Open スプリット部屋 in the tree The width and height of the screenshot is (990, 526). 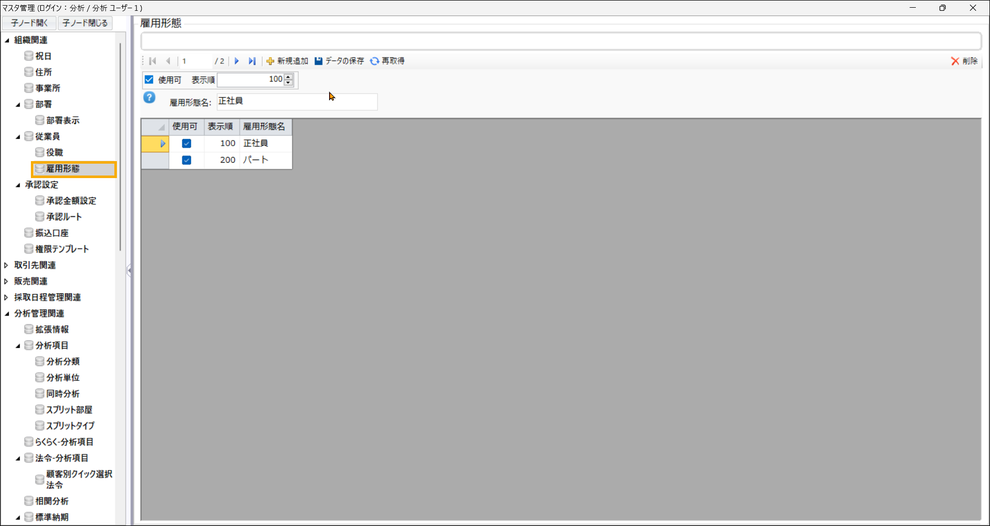69,410
